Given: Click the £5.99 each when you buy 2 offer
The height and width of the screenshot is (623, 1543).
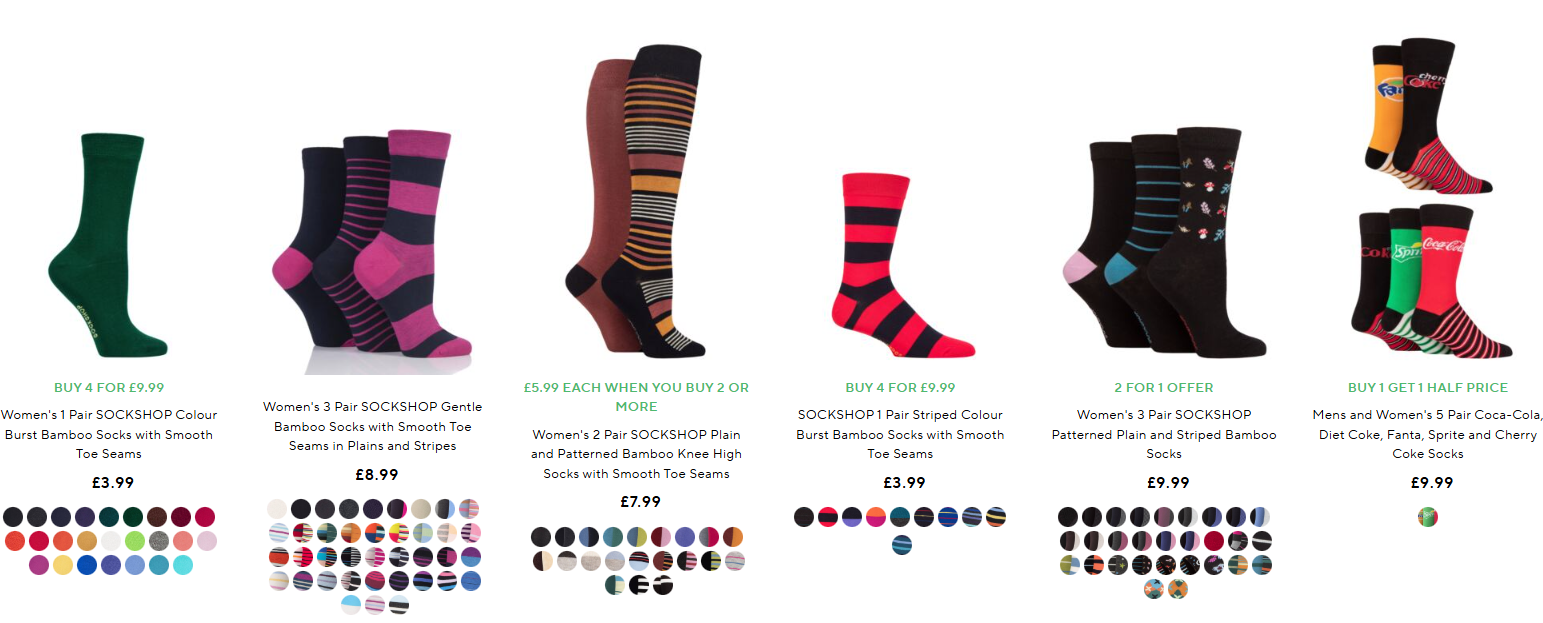Looking at the screenshot, I should point(636,397).
